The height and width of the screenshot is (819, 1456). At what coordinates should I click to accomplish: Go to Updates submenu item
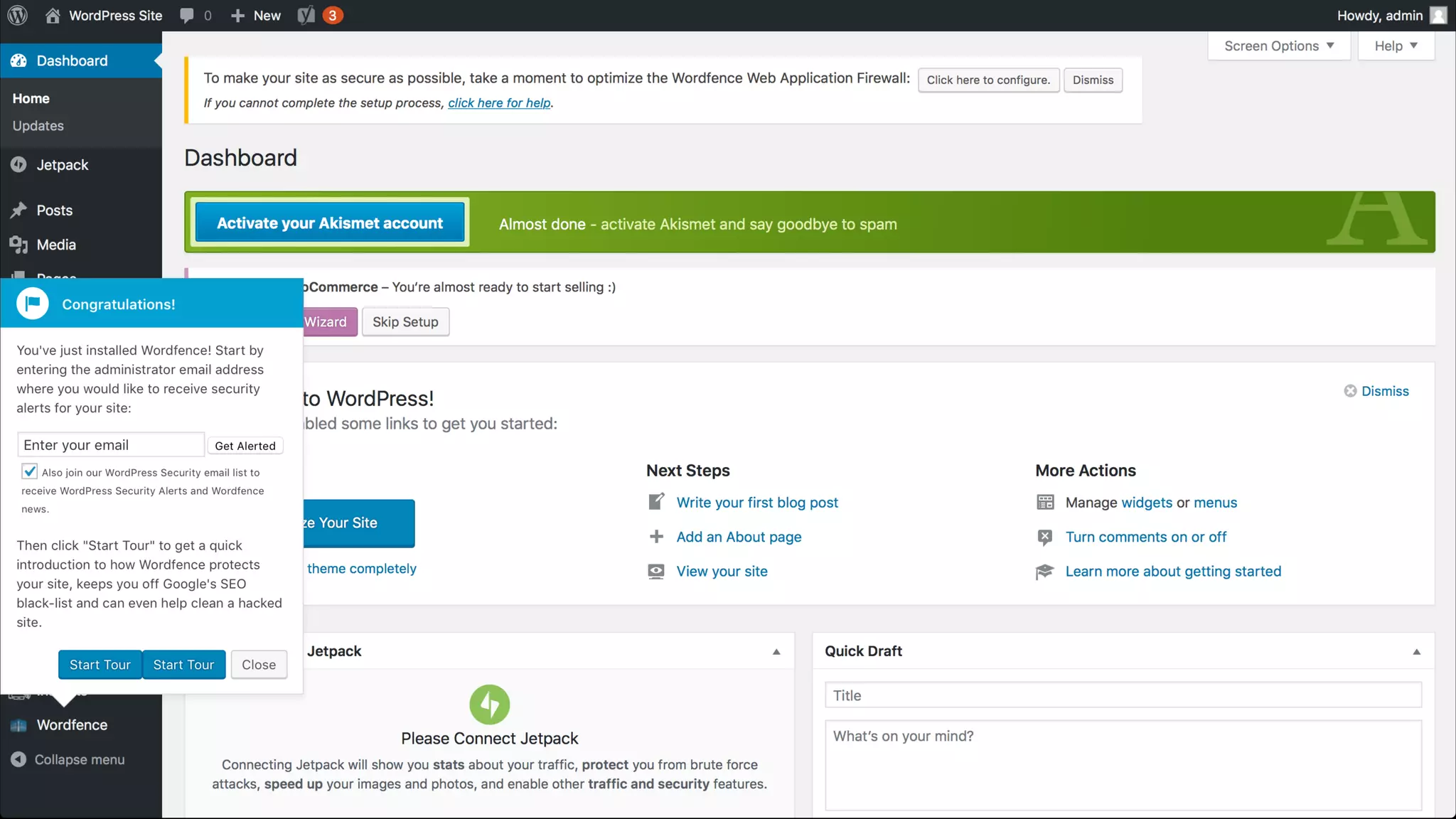(38, 126)
